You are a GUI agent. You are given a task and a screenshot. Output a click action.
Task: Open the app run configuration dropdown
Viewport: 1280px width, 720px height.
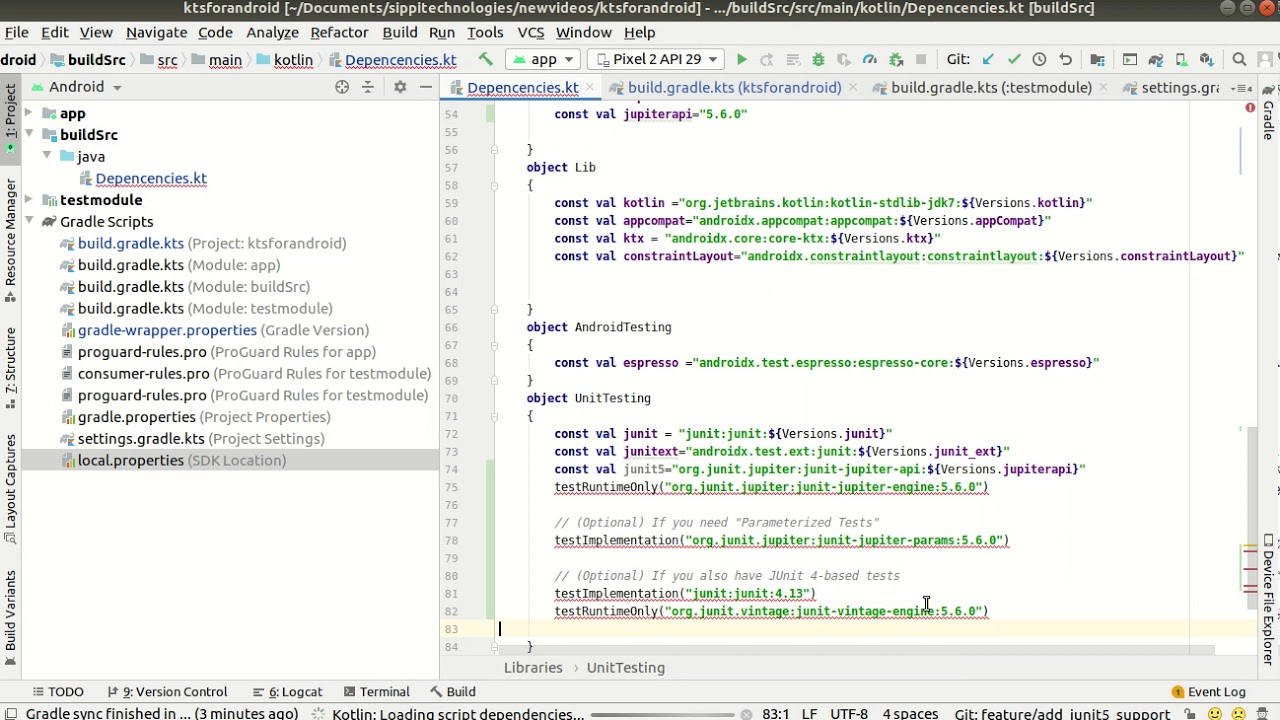point(541,60)
